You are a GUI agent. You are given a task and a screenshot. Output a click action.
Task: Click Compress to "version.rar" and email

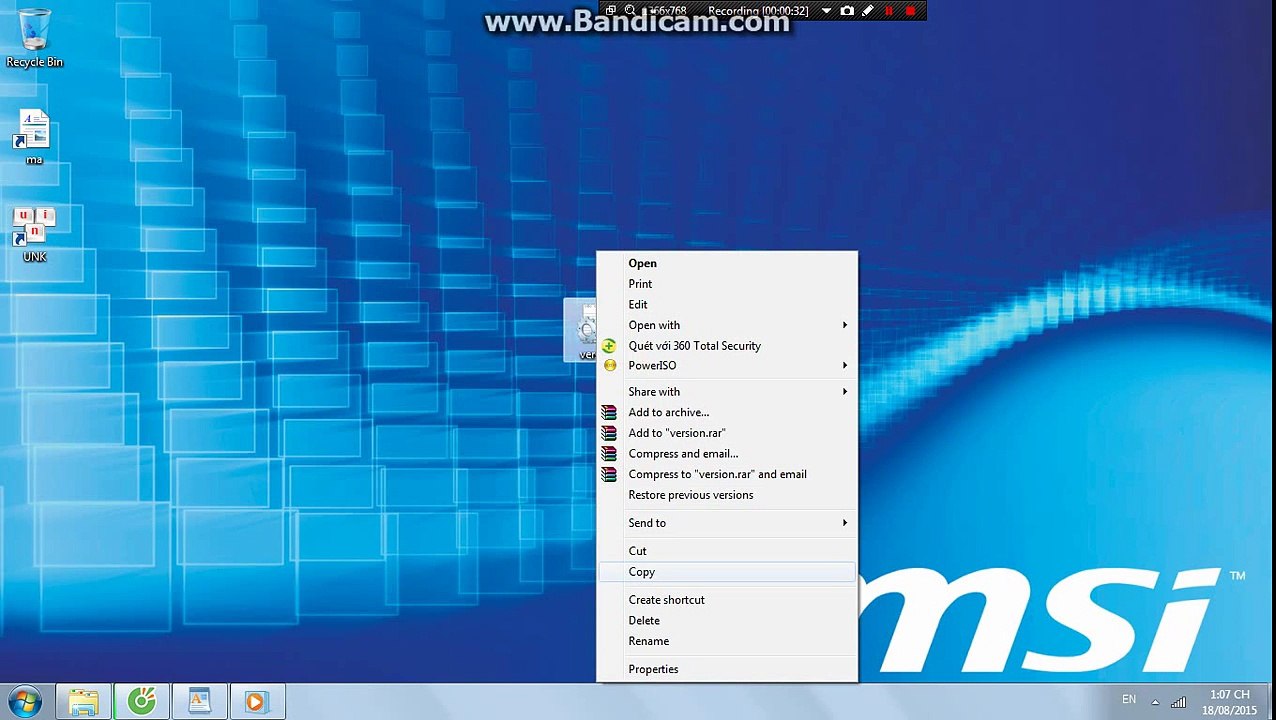point(727,475)
